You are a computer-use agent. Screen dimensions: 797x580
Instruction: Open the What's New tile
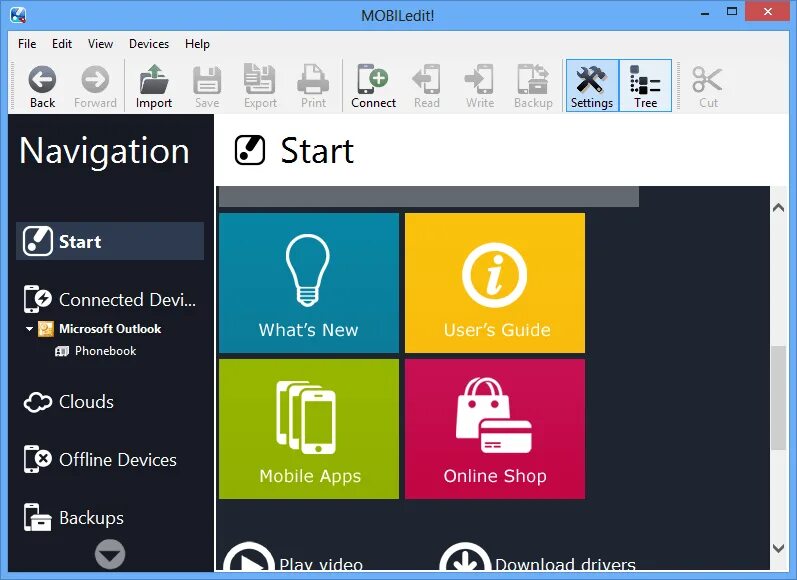(309, 283)
